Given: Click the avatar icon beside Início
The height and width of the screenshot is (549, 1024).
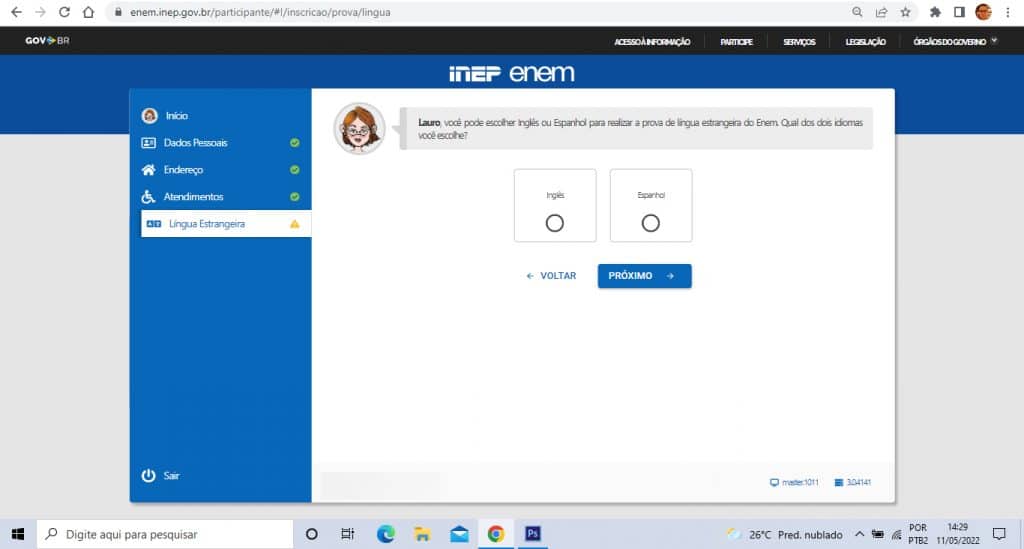Looking at the screenshot, I should [150, 116].
